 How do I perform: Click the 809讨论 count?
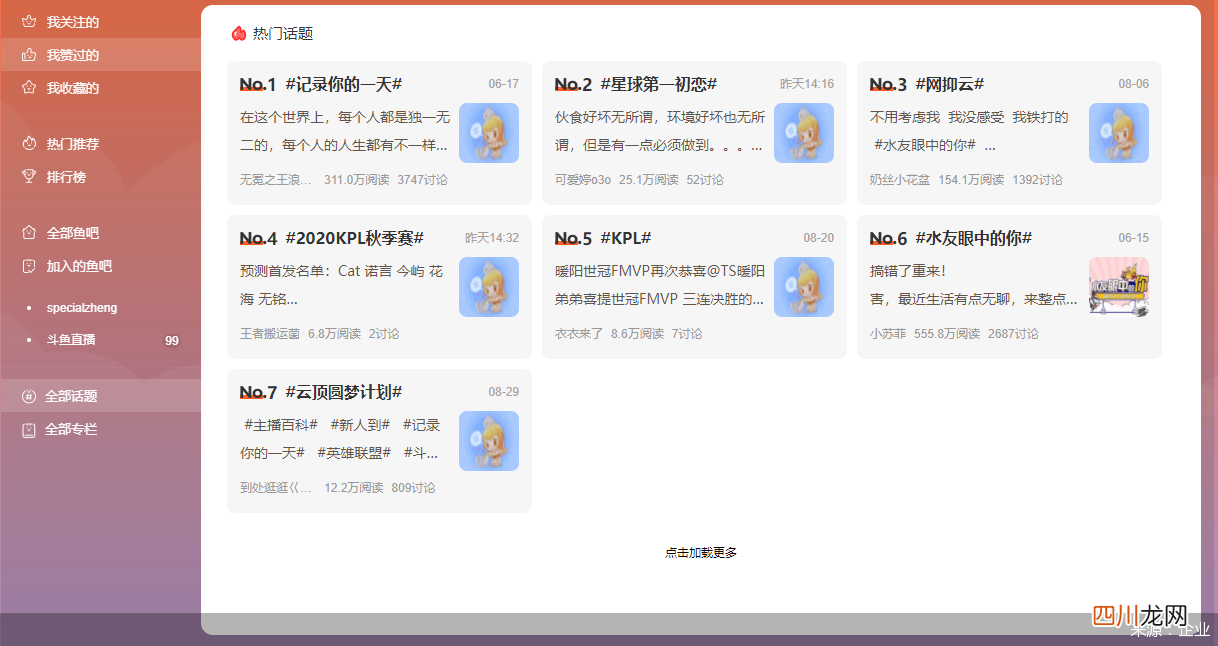click(413, 488)
